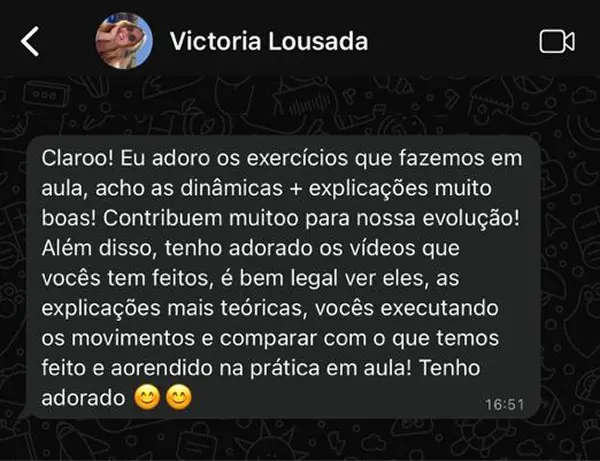Open Victoria Lousada's profile photo
The width and height of the screenshot is (600, 461).
pyautogui.click(x=124, y=41)
